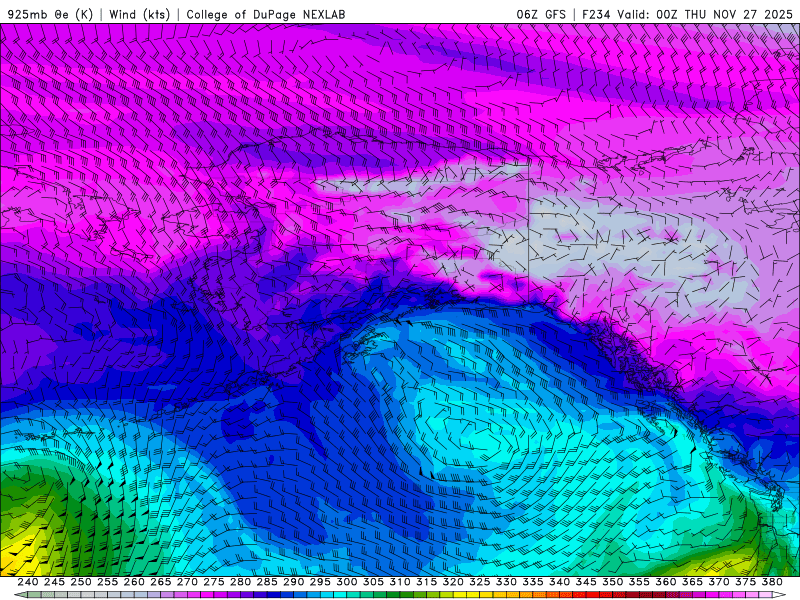Viewport: 800px width, 600px height.
Task: Click the 270 value on the color scale
Action: tap(187, 582)
